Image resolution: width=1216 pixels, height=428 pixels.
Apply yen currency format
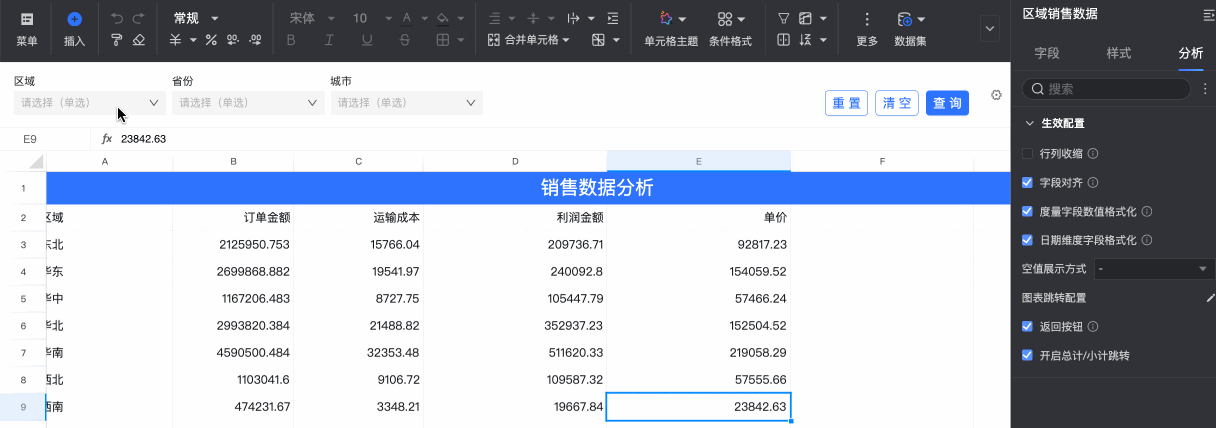pos(175,40)
